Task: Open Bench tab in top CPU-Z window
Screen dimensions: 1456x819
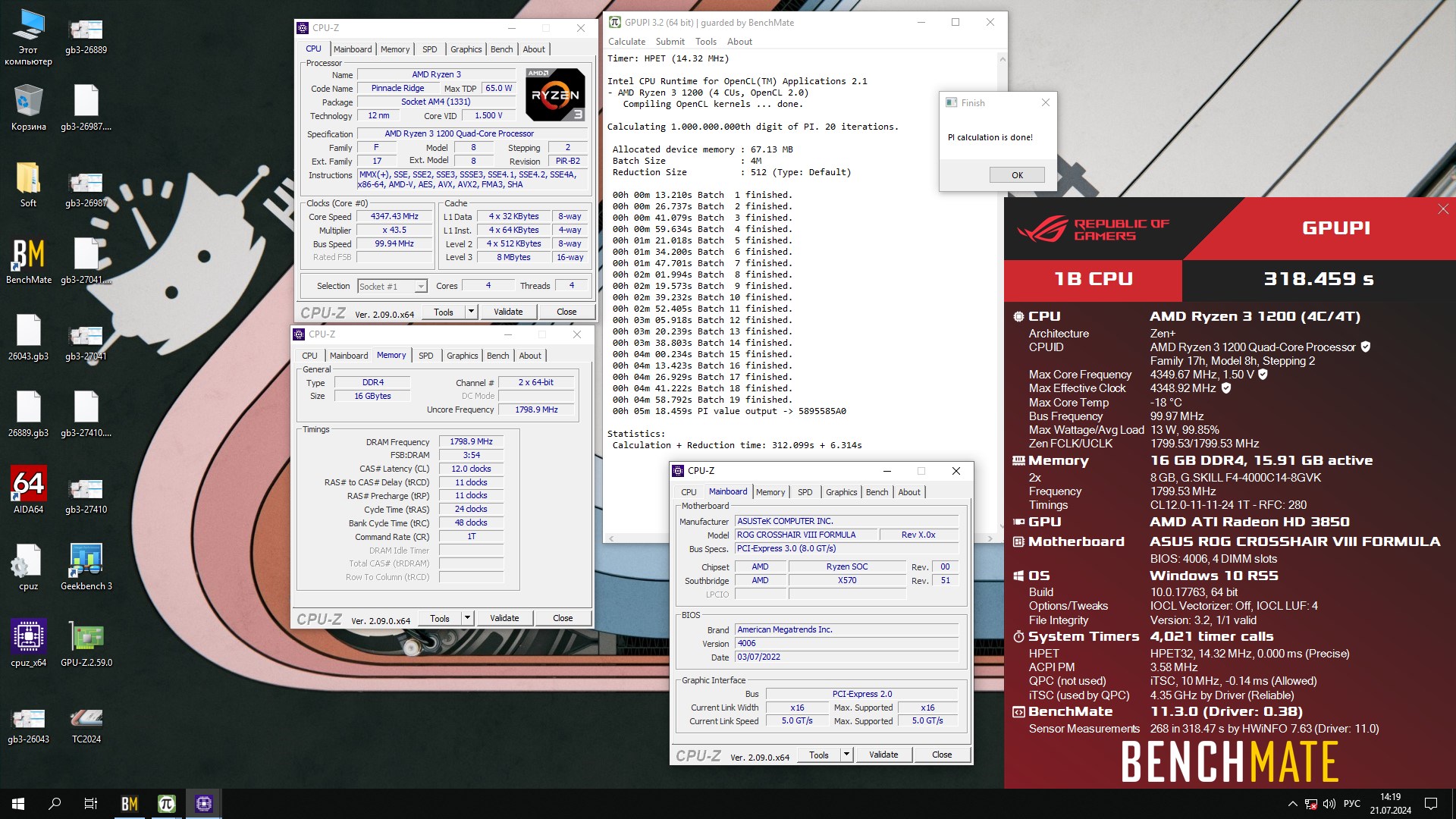Action: (501, 49)
